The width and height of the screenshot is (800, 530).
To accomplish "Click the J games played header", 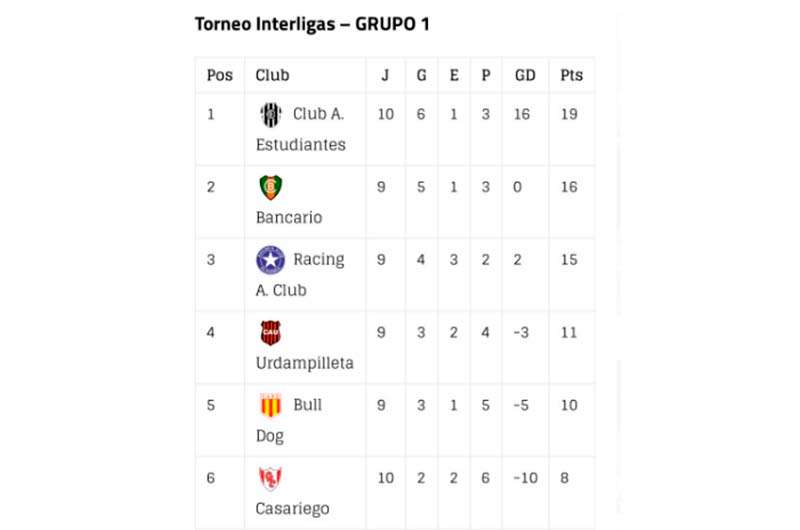I will pos(385,75).
